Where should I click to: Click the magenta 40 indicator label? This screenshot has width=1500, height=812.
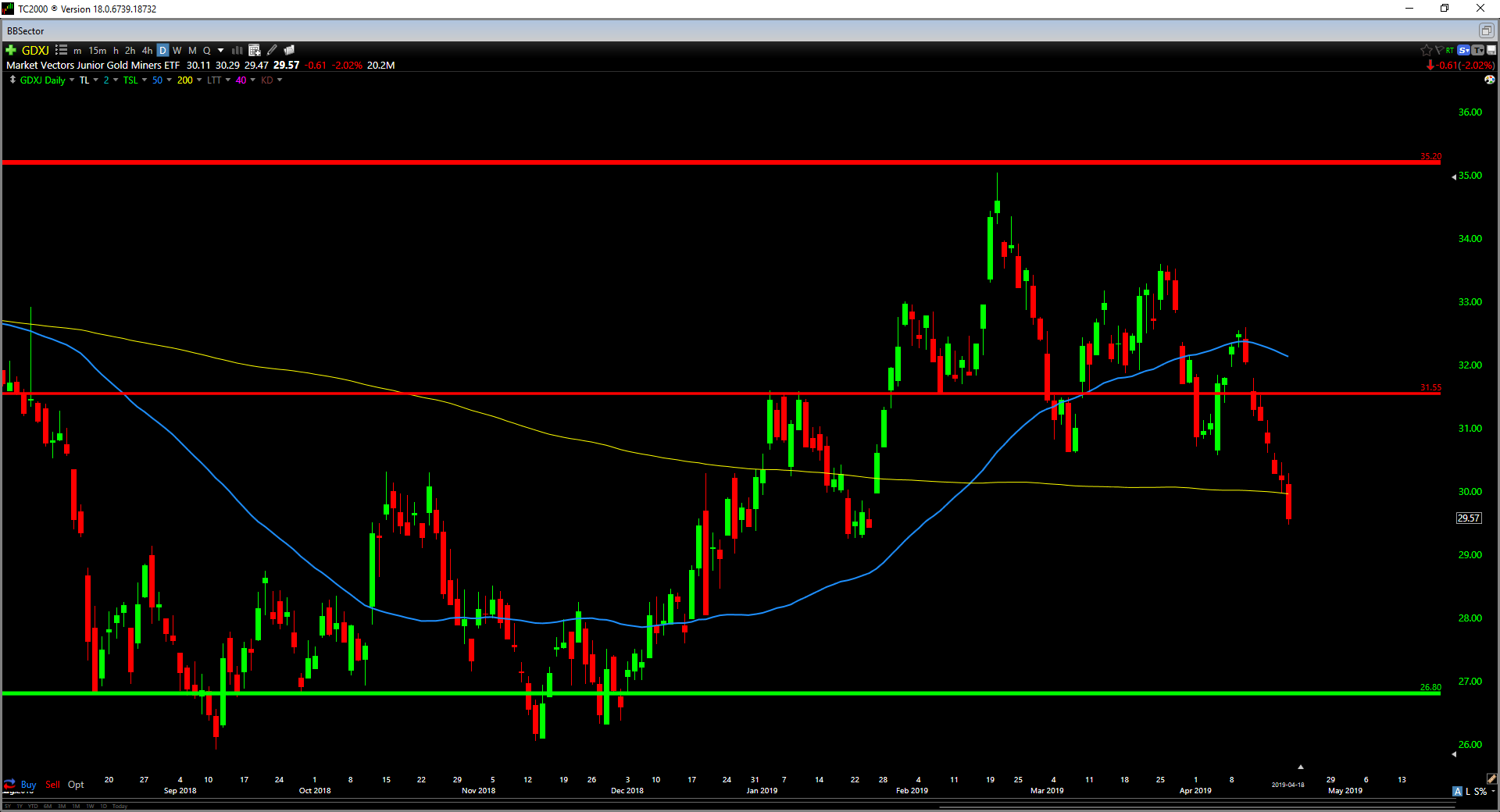[x=241, y=80]
